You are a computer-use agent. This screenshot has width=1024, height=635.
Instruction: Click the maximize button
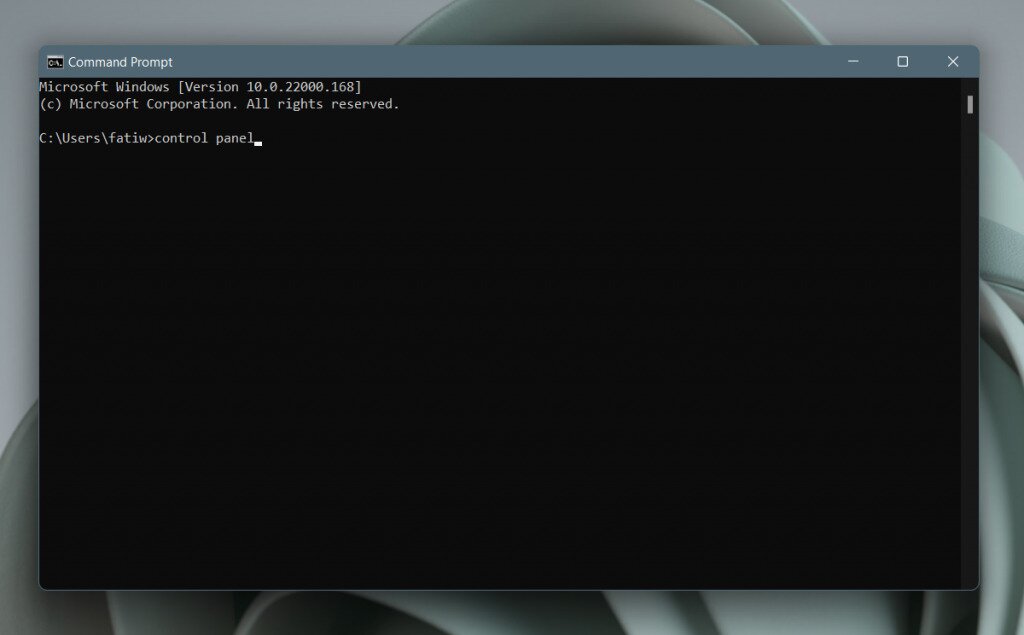tap(902, 61)
